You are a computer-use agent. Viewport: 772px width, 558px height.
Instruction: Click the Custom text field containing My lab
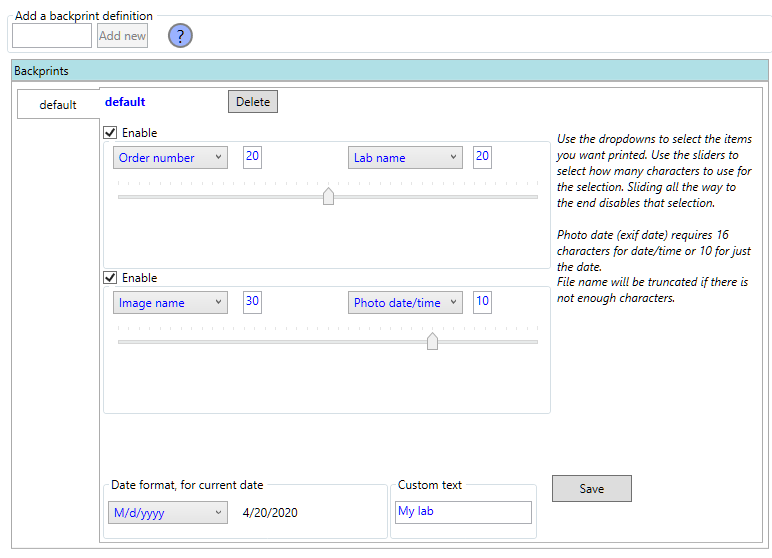463,512
